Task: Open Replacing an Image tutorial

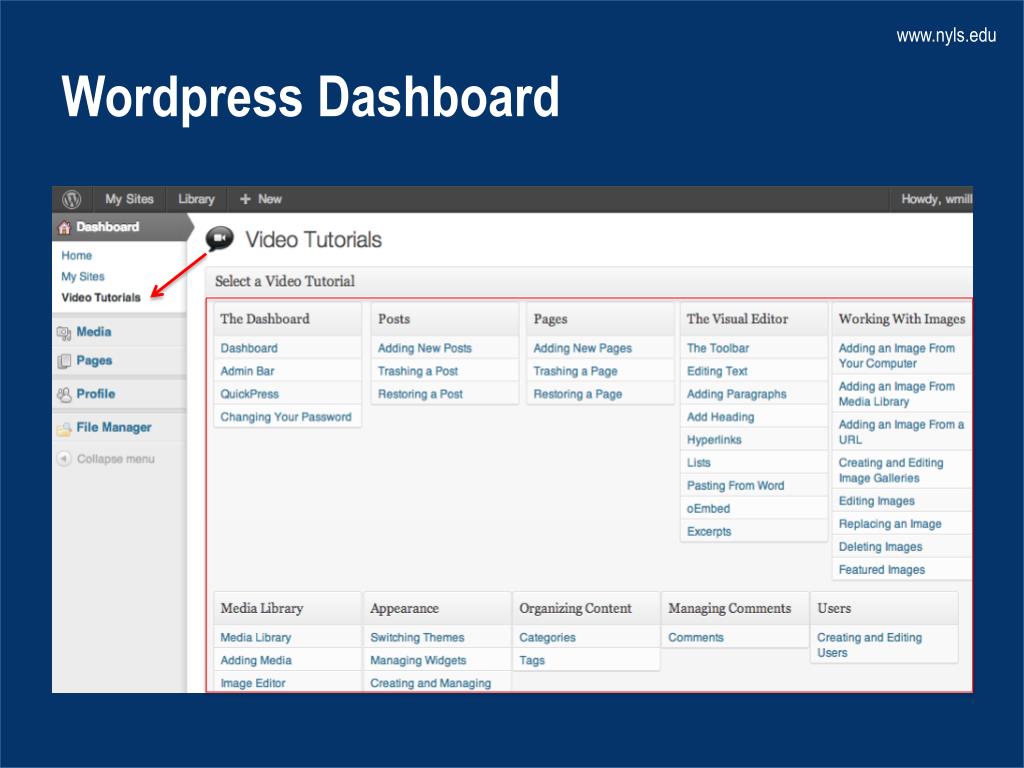Action: [x=889, y=524]
